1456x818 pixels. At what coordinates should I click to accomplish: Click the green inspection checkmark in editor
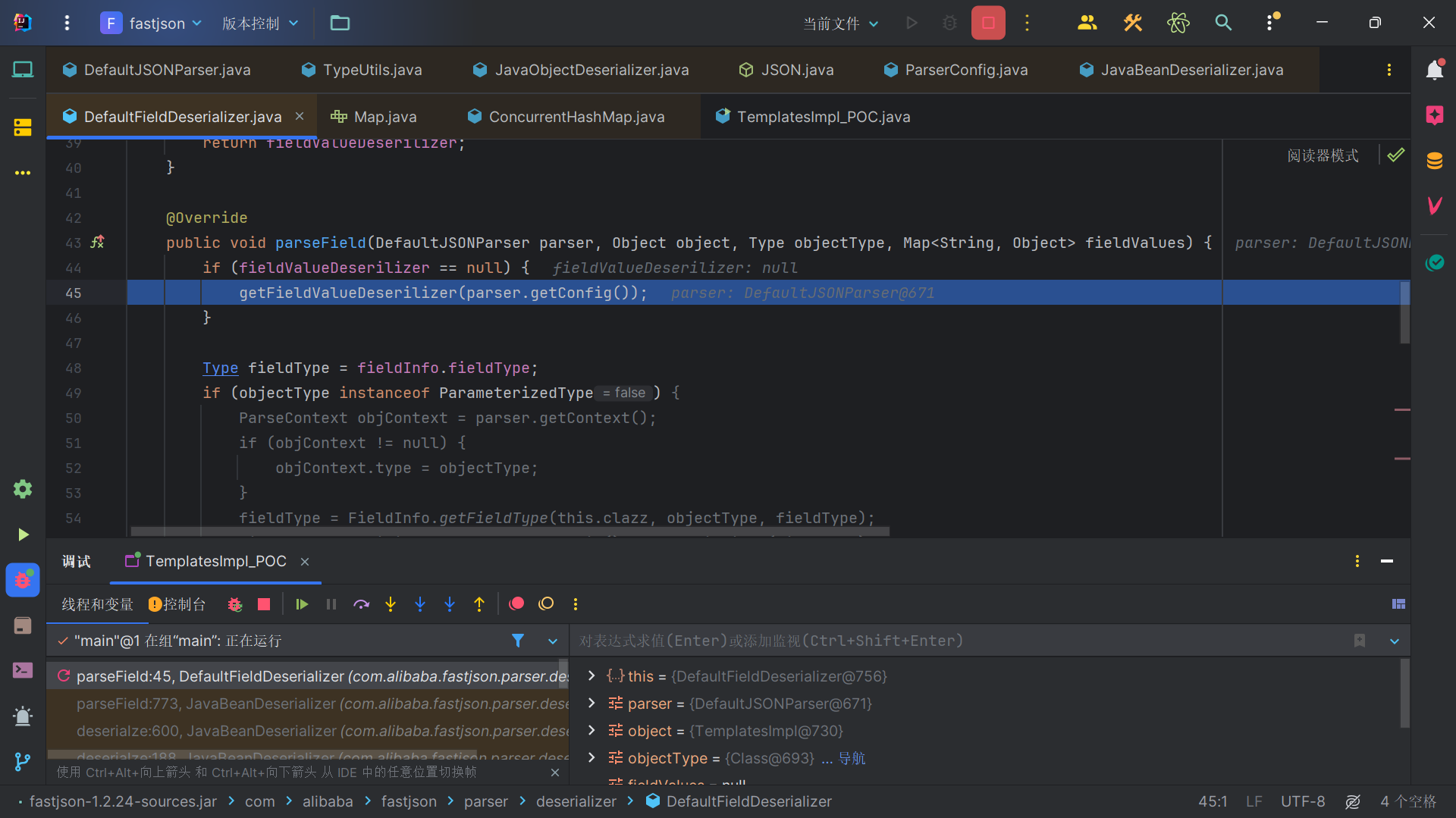click(x=1395, y=155)
